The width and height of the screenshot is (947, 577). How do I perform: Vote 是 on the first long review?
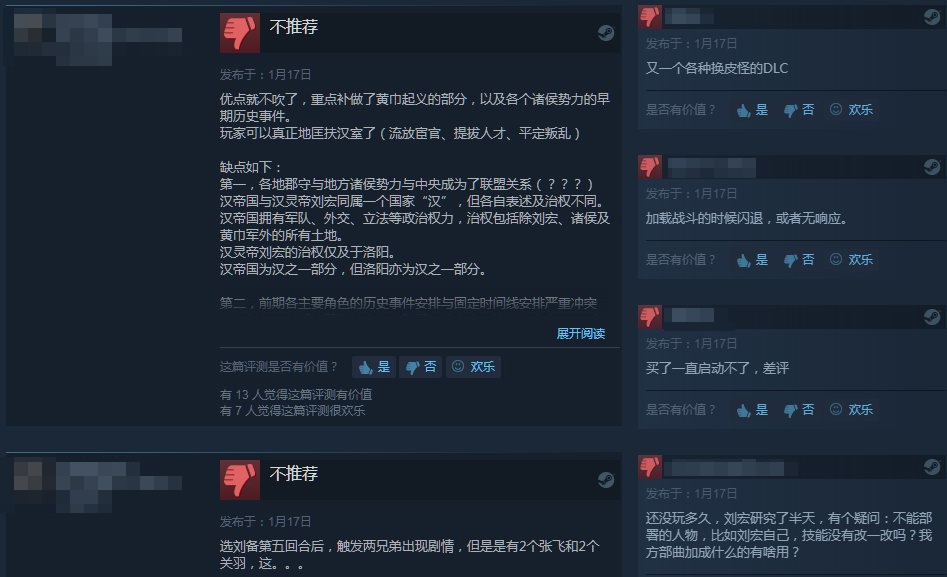pyautogui.click(x=374, y=367)
